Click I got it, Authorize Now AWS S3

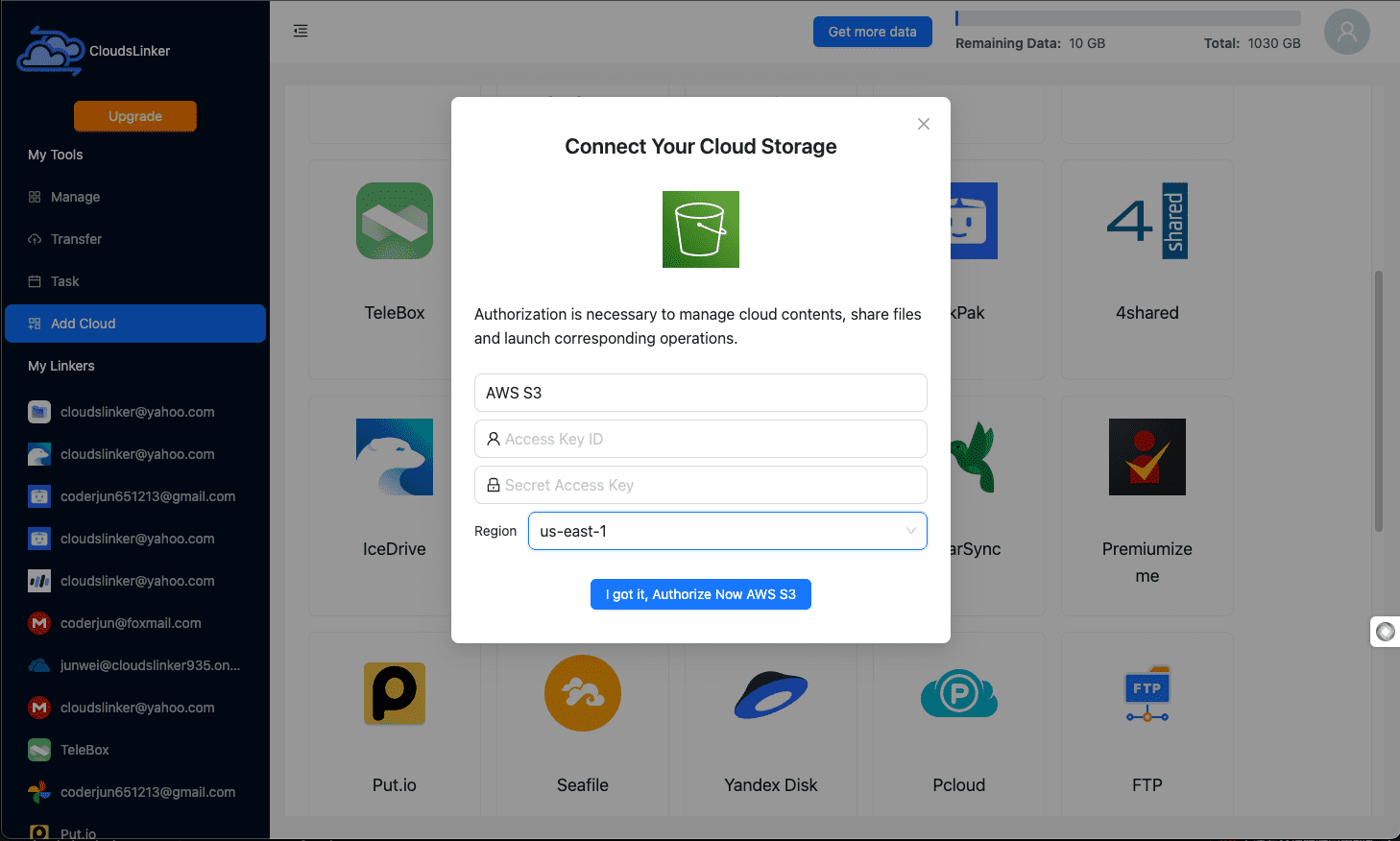tap(701, 594)
